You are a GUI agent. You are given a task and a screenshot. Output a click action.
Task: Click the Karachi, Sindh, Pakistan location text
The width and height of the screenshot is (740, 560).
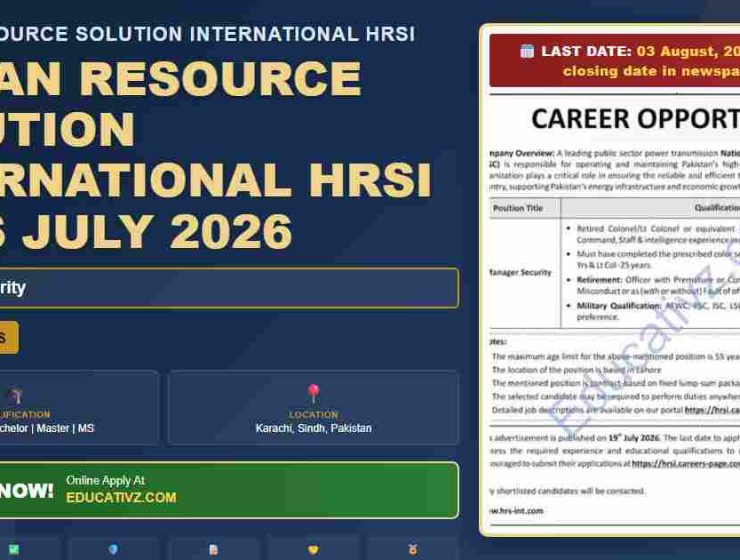(x=313, y=428)
